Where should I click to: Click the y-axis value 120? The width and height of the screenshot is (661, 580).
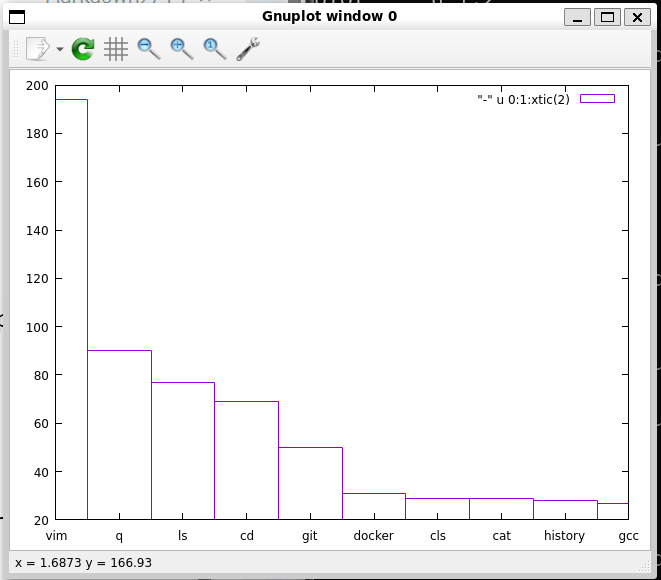pos(37,279)
